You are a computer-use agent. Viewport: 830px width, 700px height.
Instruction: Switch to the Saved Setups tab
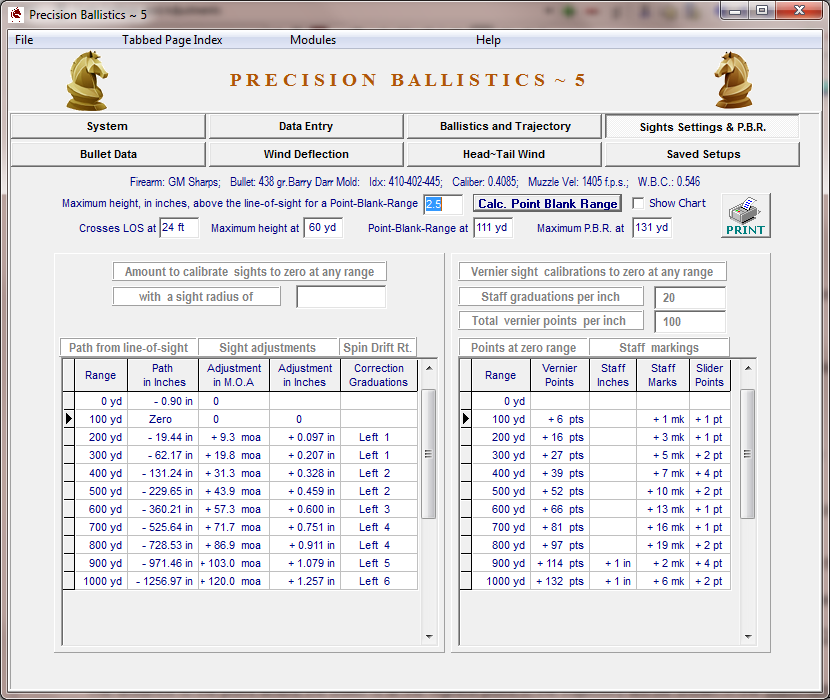[703, 154]
